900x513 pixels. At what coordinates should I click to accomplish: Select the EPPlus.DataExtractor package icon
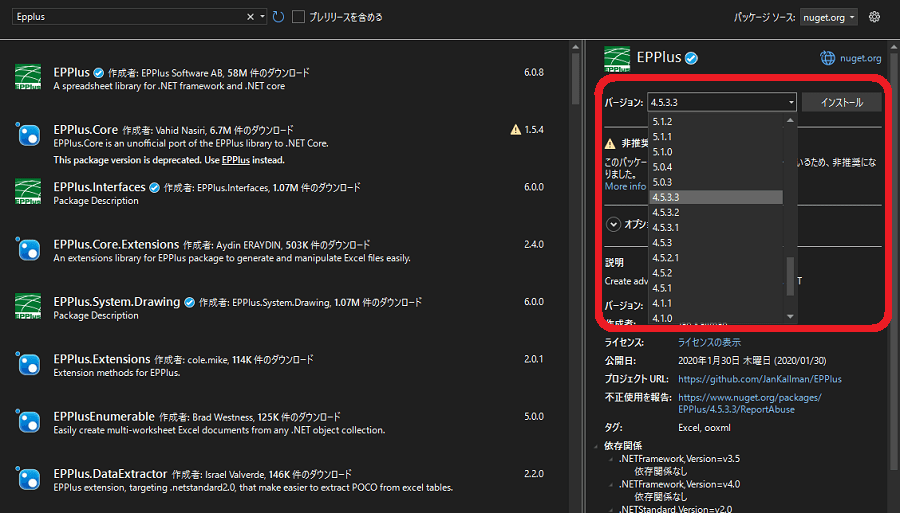tap(28, 479)
